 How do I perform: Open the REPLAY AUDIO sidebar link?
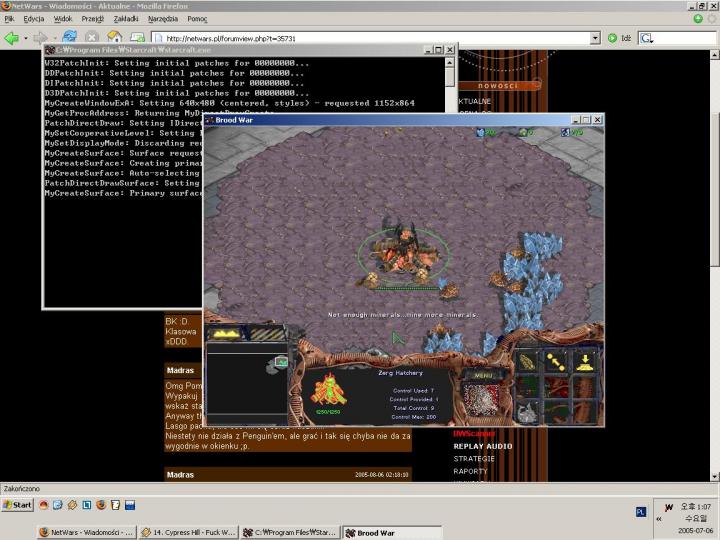pyautogui.click(x=483, y=446)
